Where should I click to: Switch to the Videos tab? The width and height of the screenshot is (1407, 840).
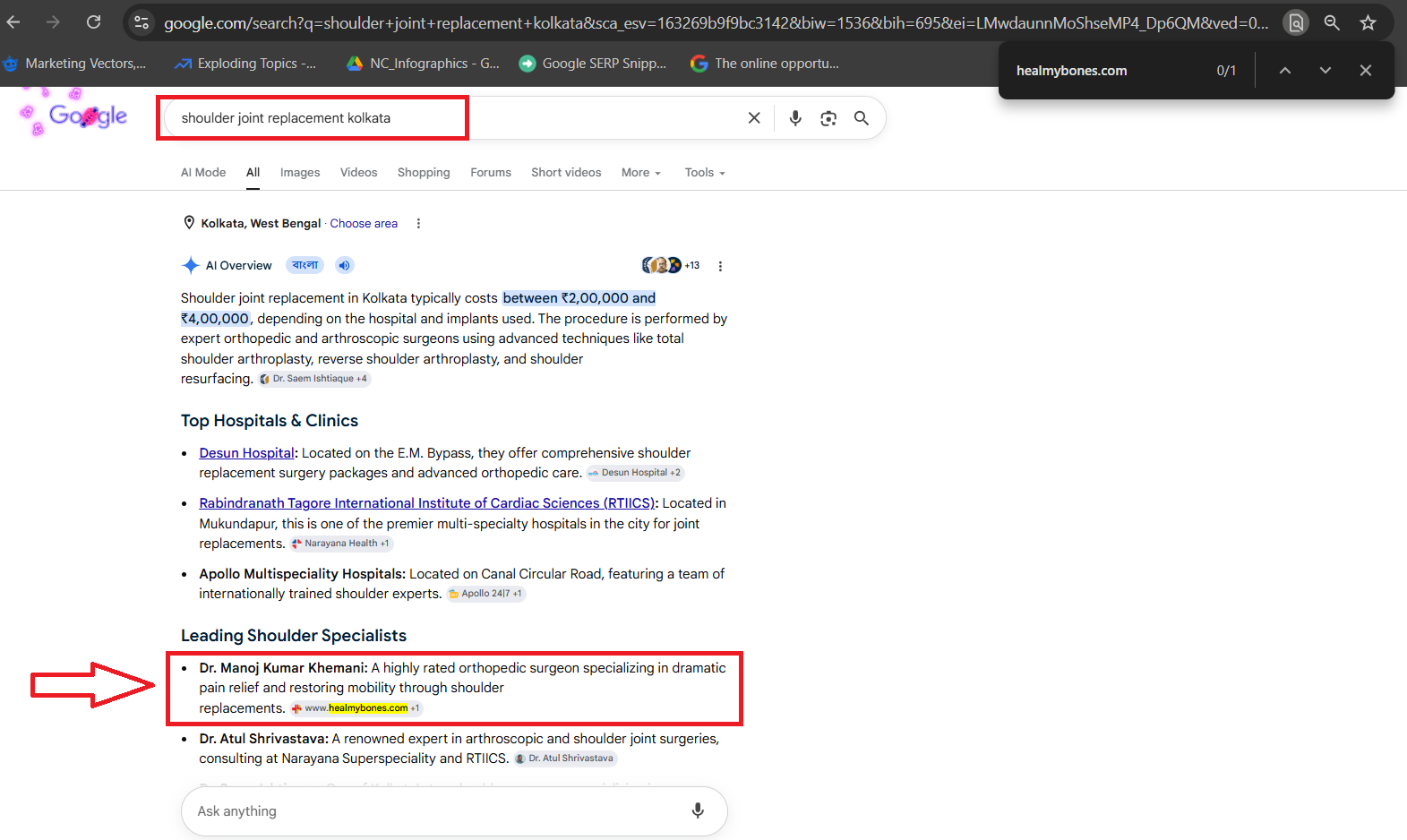click(x=359, y=173)
